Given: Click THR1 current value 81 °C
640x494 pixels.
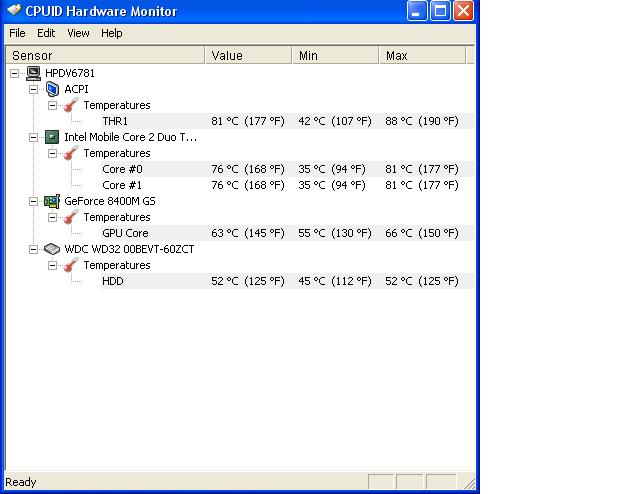Looking at the screenshot, I should pyautogui.click(x=248, y=121).
